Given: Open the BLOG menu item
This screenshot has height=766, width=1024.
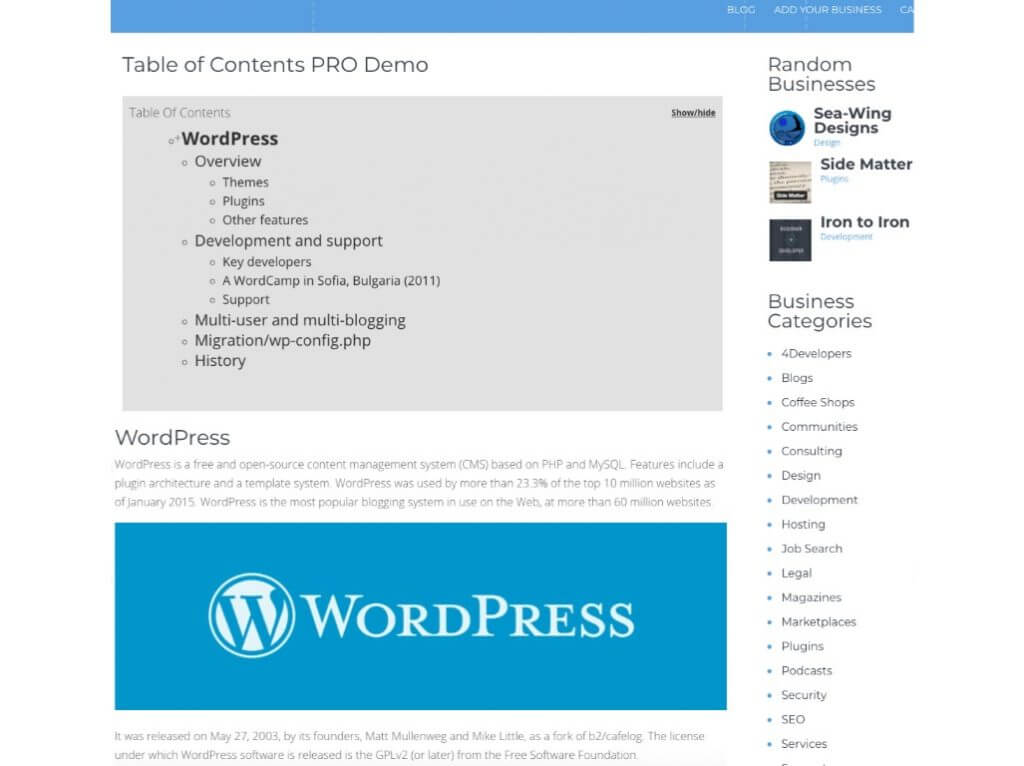Looking at the screenshot, I should point(741,10).
